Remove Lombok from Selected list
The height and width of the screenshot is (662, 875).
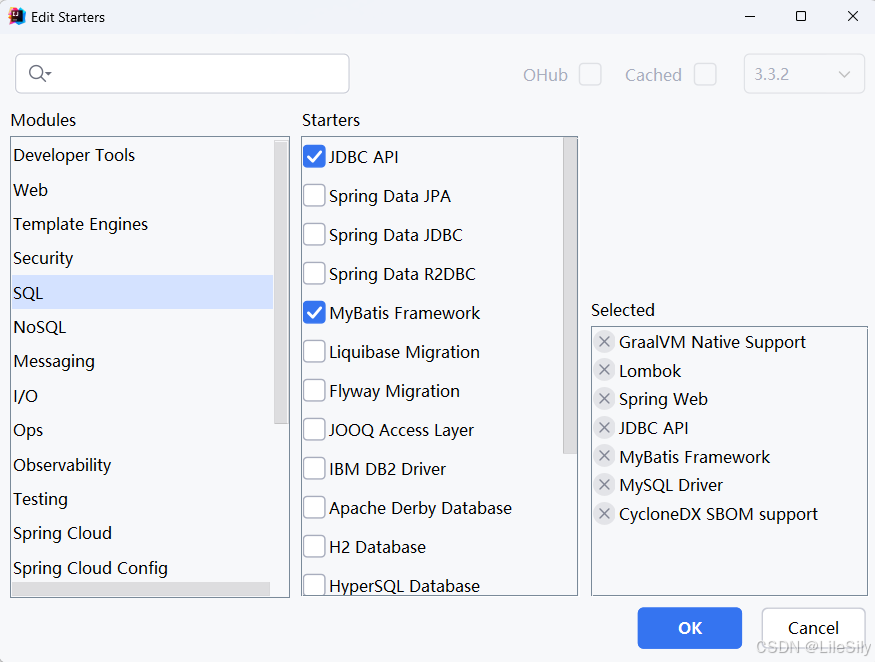tap(604, 370)
